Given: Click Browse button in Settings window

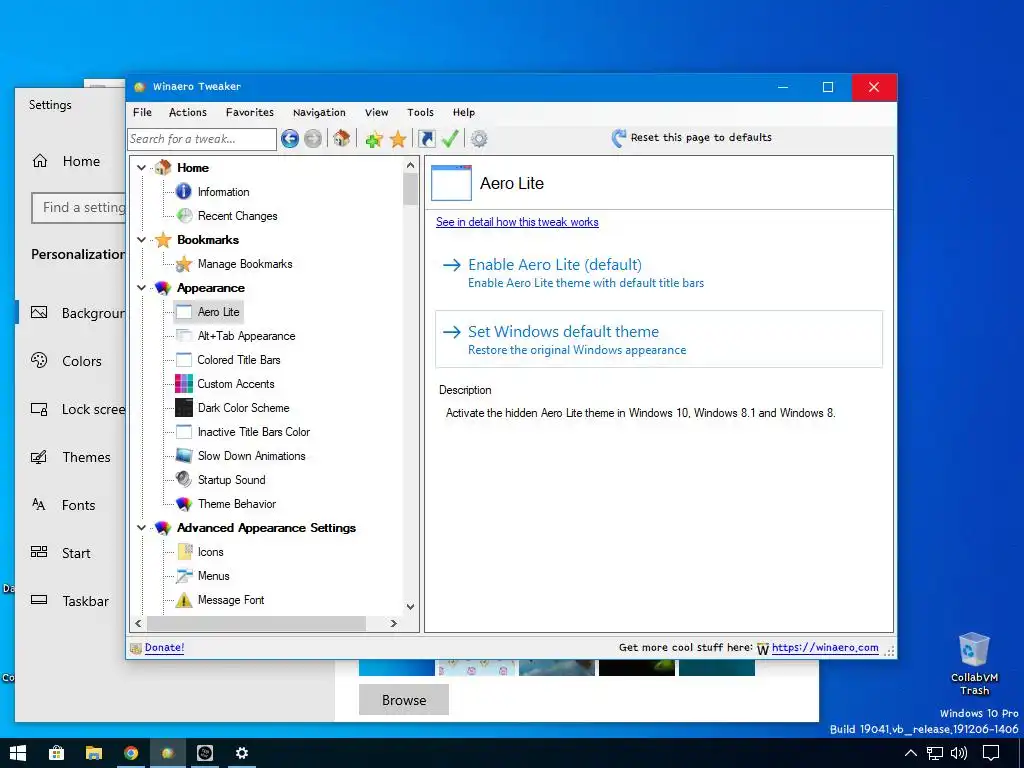Looking at the screenshot, I should pos(404,700).
